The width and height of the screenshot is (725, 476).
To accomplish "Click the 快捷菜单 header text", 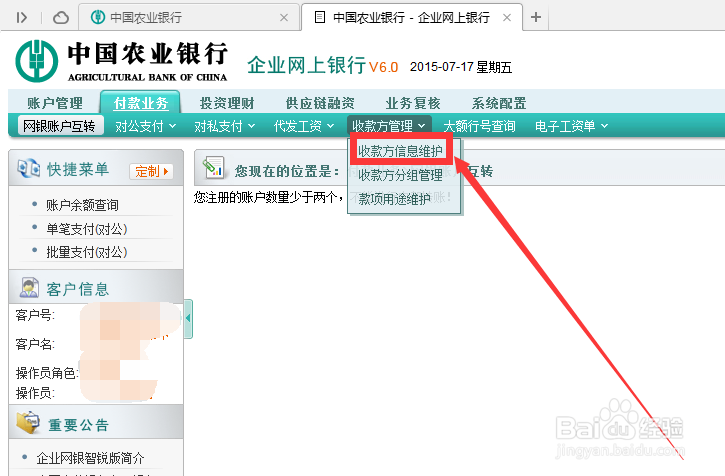I will [x=78, y=170].
